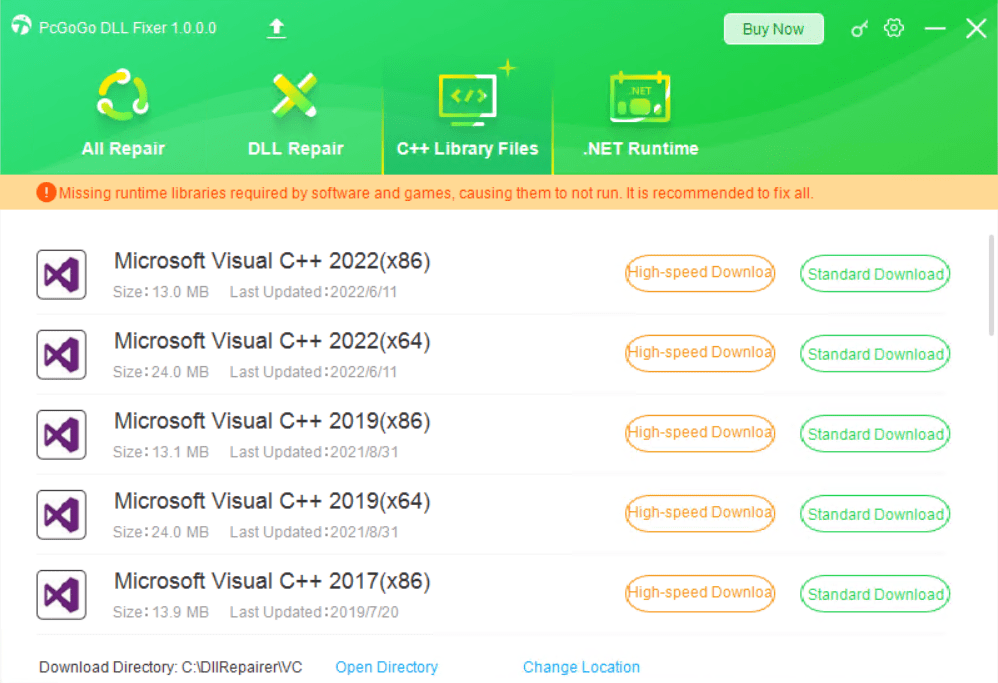Click Last Updated: 2021/8/31 for 2019(x86)
Image resolution: width=998 pixels, height=683 pixels.
(314, 453)
